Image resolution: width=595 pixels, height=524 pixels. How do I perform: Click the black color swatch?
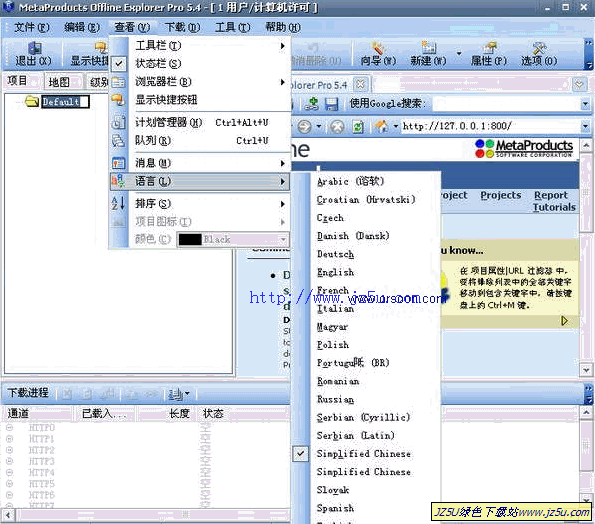click(x=190, y=239)
